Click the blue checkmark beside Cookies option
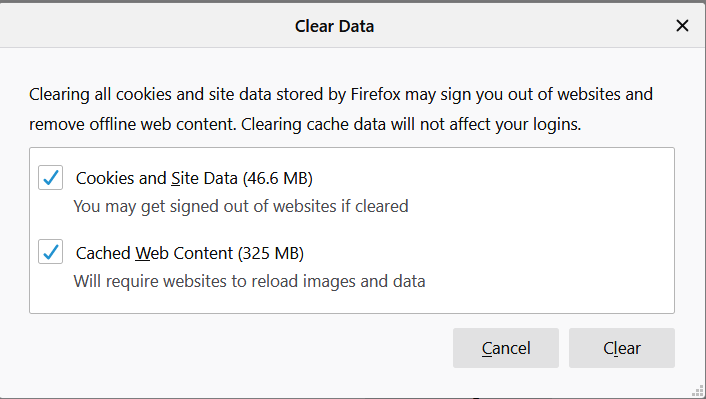Image resolution: width=706 pixels, height=399 pixels. [50, 177]
